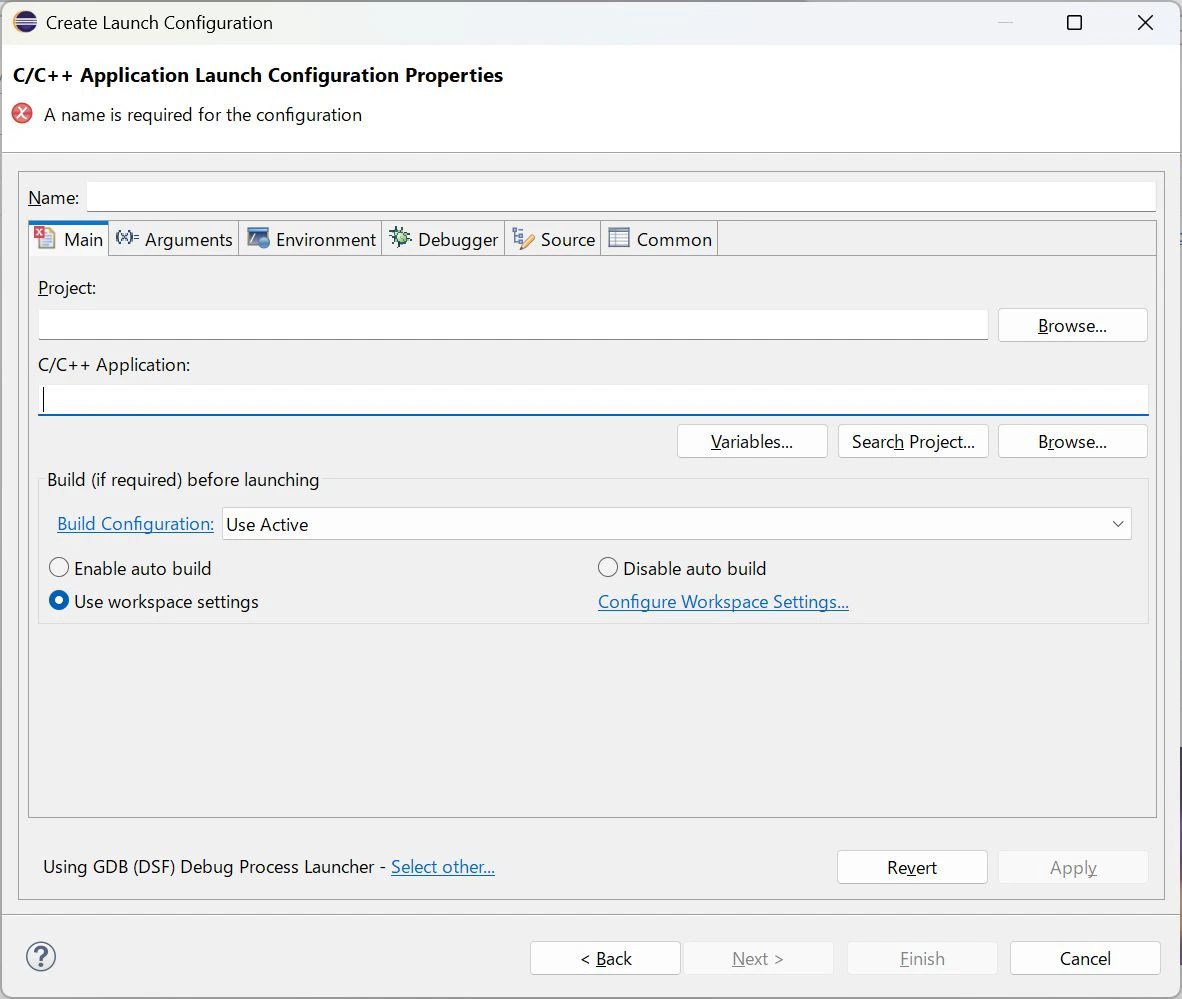Focus the C/C++ Application input field
The width and height of the screenshot is (1182, 999).
(x=593, y=400)
